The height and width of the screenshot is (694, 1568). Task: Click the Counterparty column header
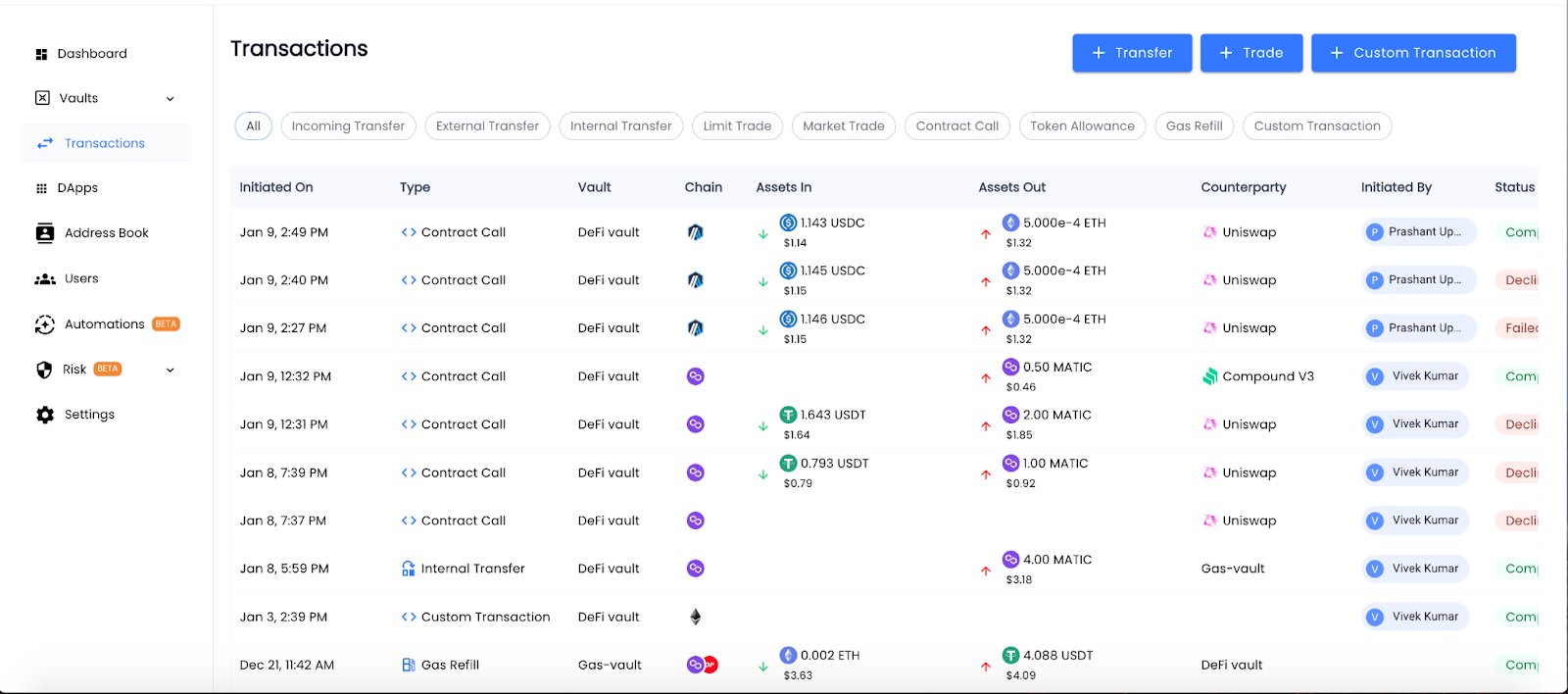pos(1244,187)
